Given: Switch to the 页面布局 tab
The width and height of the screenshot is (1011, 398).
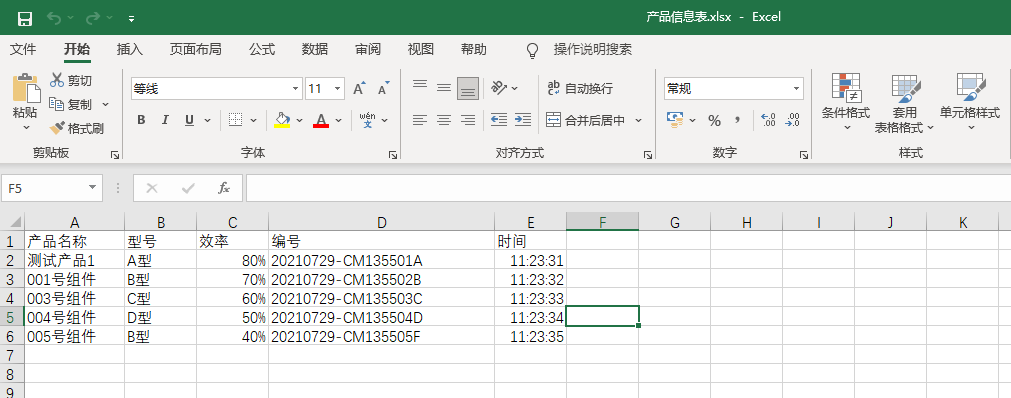Looking at the screenshot, I should [x=195, y=50].
